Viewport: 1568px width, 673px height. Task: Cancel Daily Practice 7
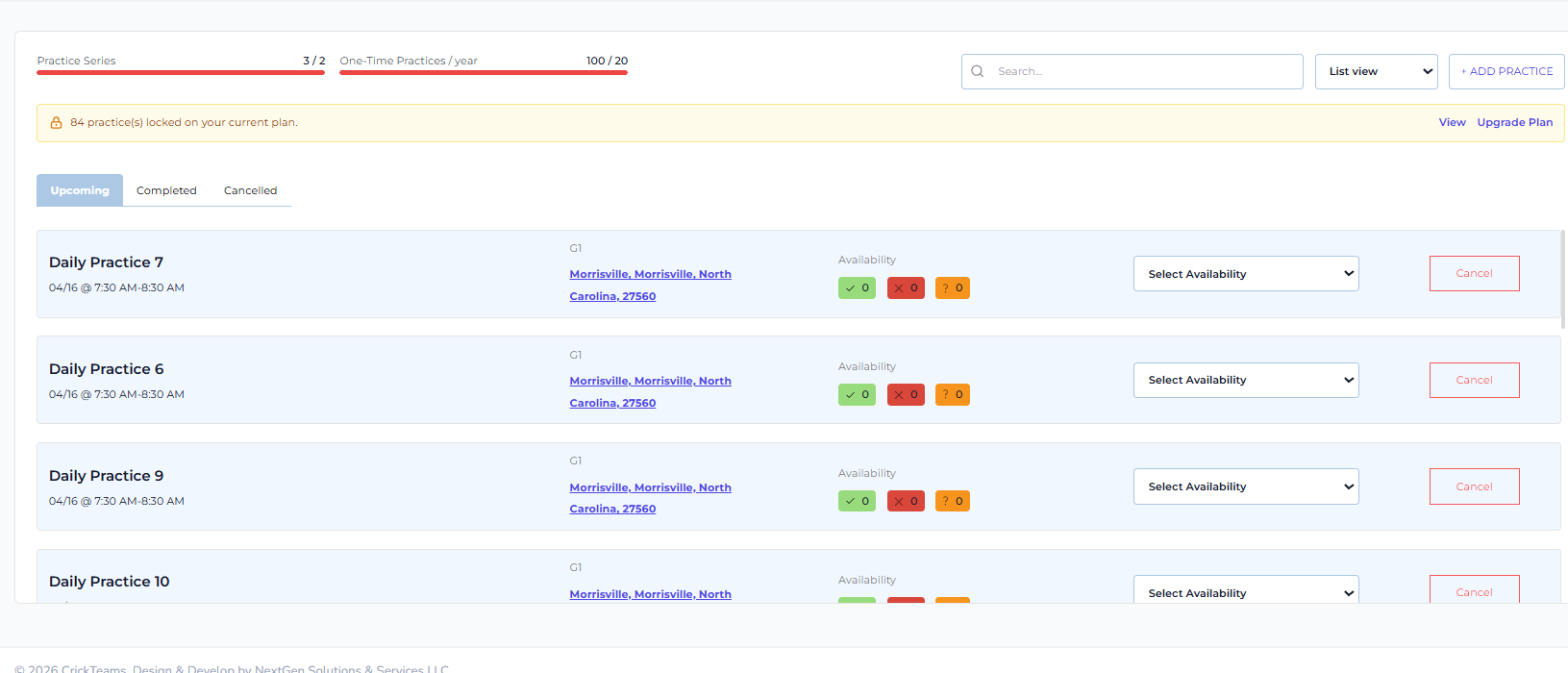(1474, 273)
